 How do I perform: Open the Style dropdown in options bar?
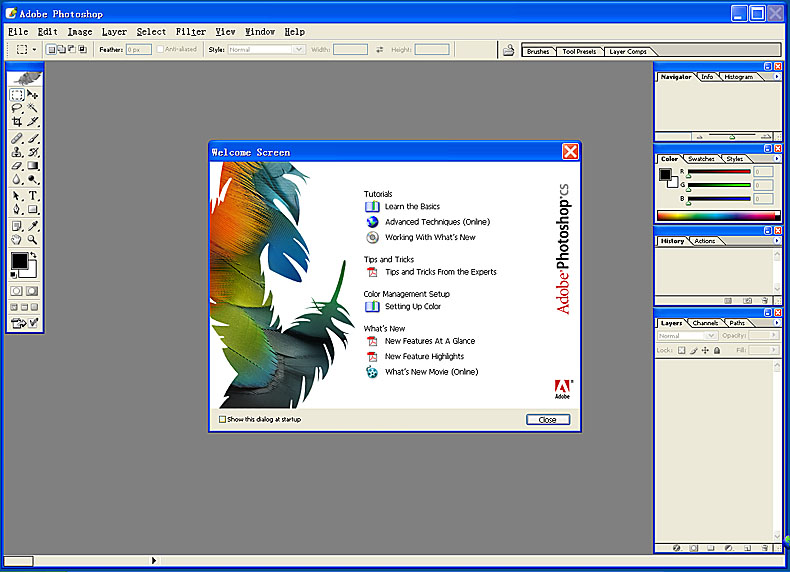point(266,49)
